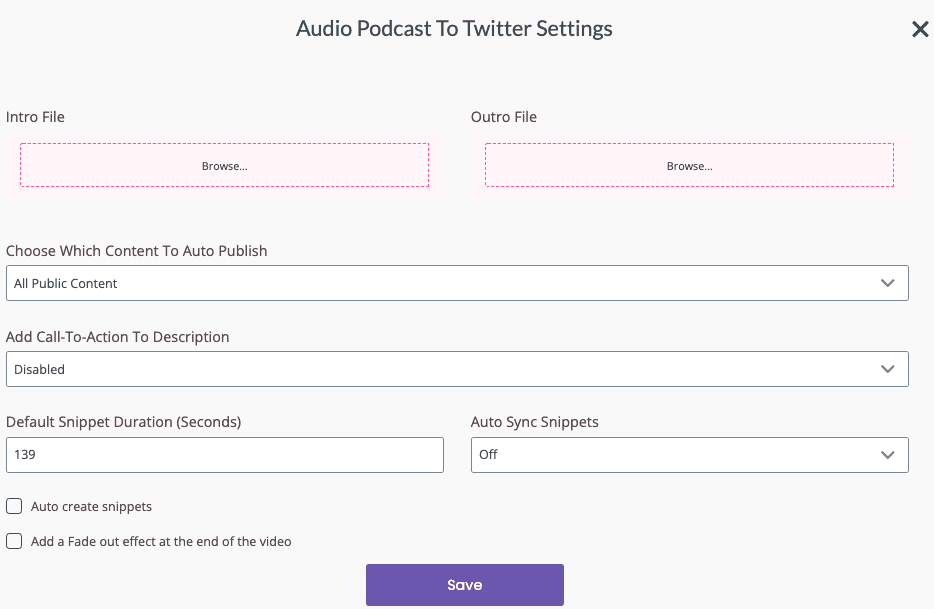Click the "Auto create snippets" label text
This screenshot has width=934, height=609.
pos(91,507)
